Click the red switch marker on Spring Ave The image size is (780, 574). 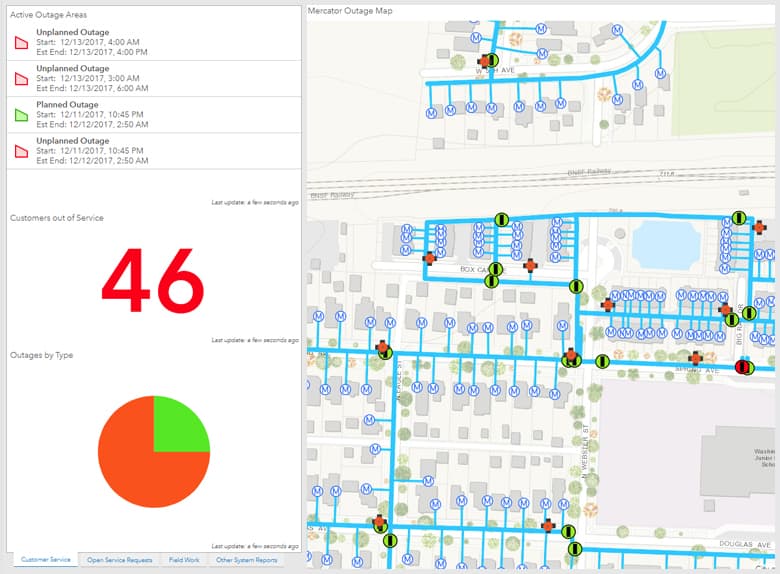(741, 368)
